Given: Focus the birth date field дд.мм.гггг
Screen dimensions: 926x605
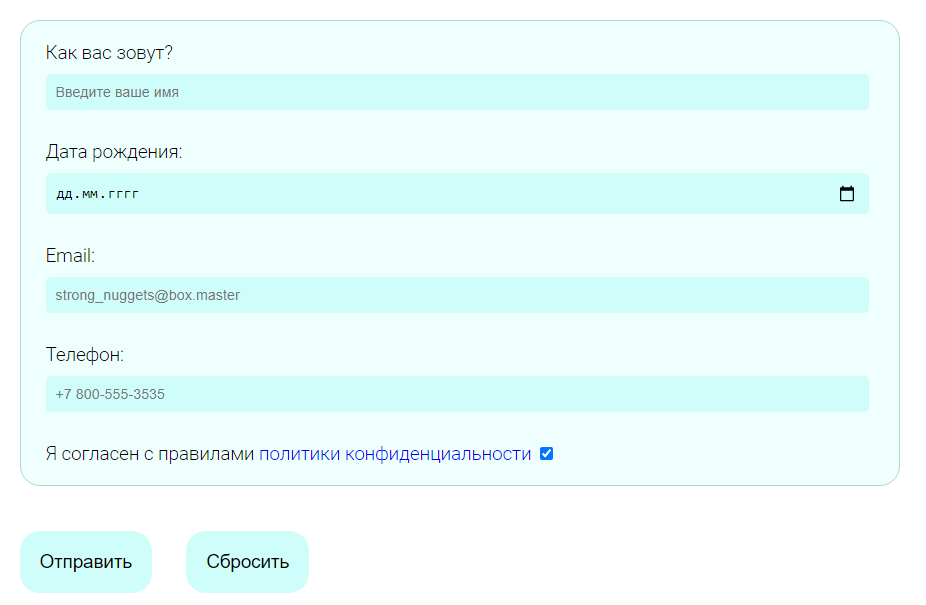Looking at the screenshot, I should tap(457, 194).
